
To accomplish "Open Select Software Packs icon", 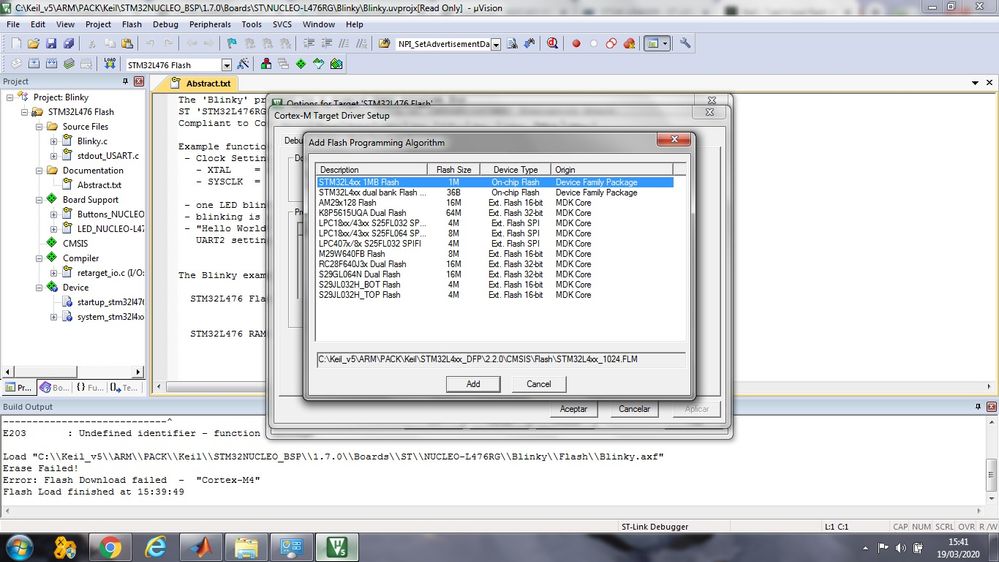I will (319, 64).
